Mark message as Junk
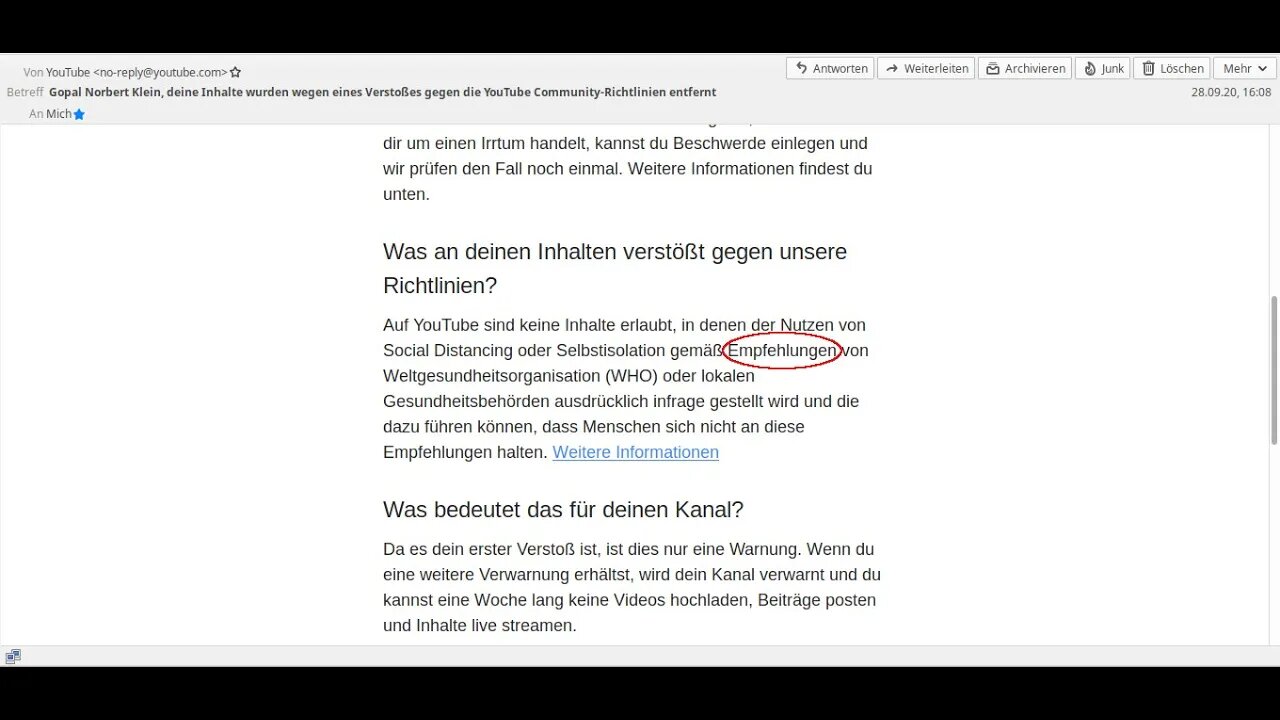Screen dimensions: 1280x720 pyautogui.click(x=1103, y=68)
